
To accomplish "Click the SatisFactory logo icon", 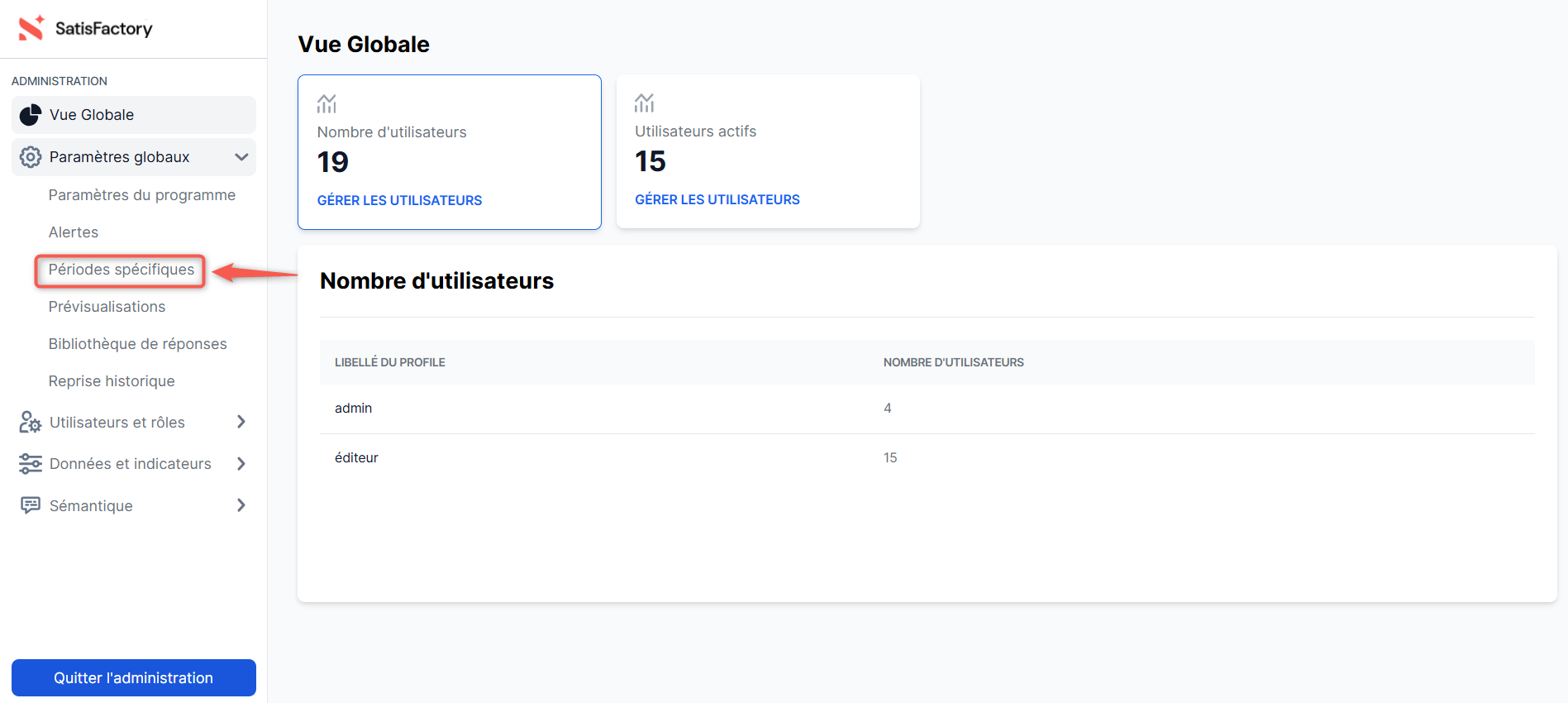I will [31, 28].
